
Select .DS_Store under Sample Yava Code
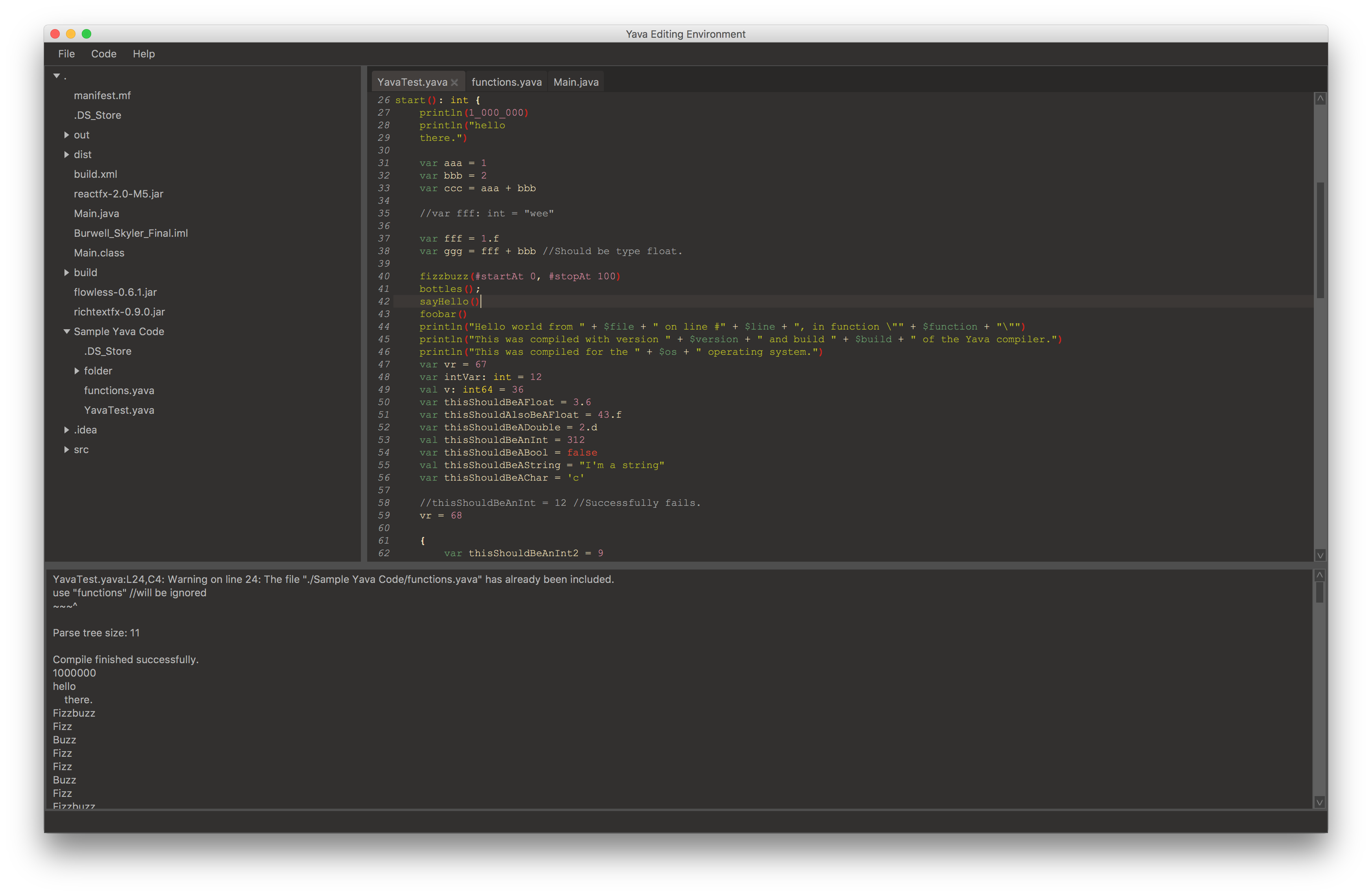[108, 351]
